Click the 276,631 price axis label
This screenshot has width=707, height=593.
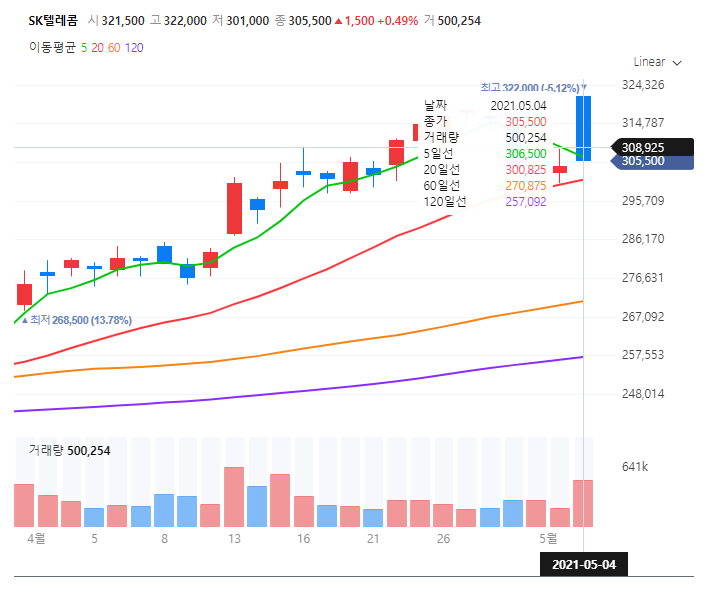pyautogui.click(x=643, y=278)
